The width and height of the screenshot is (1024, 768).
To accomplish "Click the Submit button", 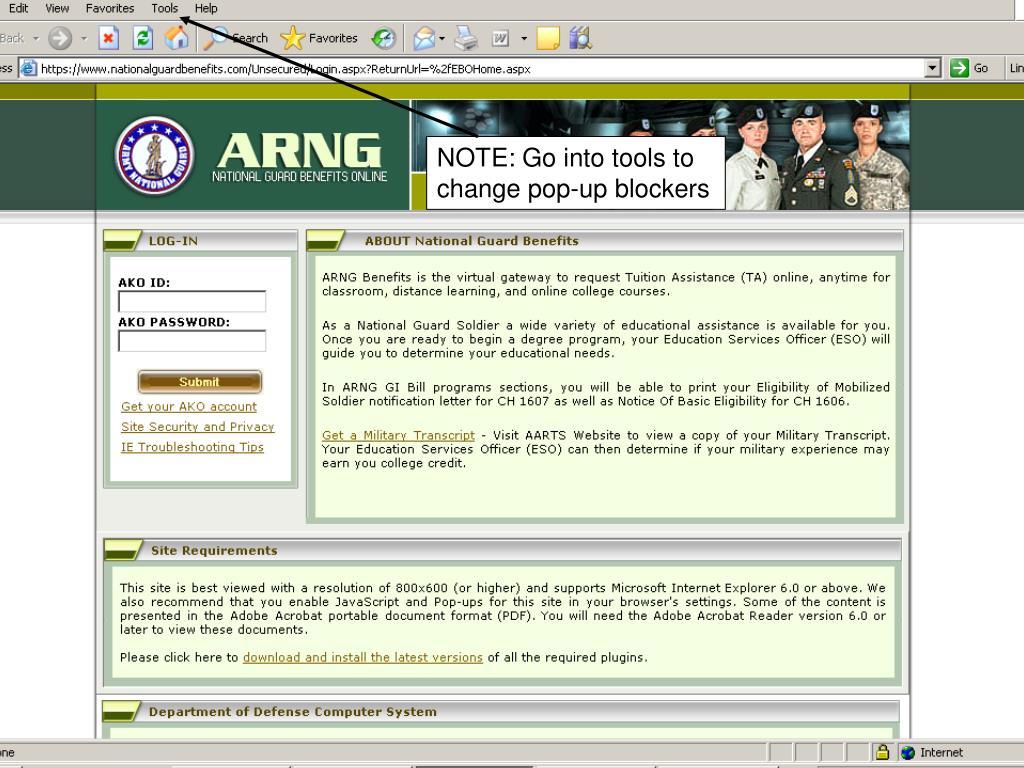I will pos(200,381).
